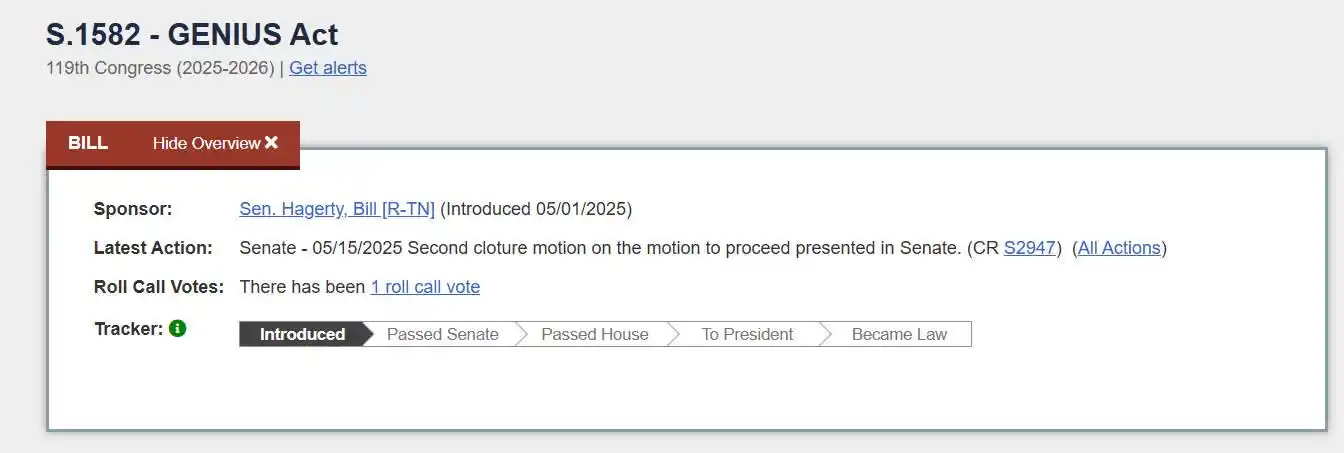Open Sen. Hagerty, Bill [R-TN] sponsor page
This screenshot has height=453, width=1344.
(337, 209)
